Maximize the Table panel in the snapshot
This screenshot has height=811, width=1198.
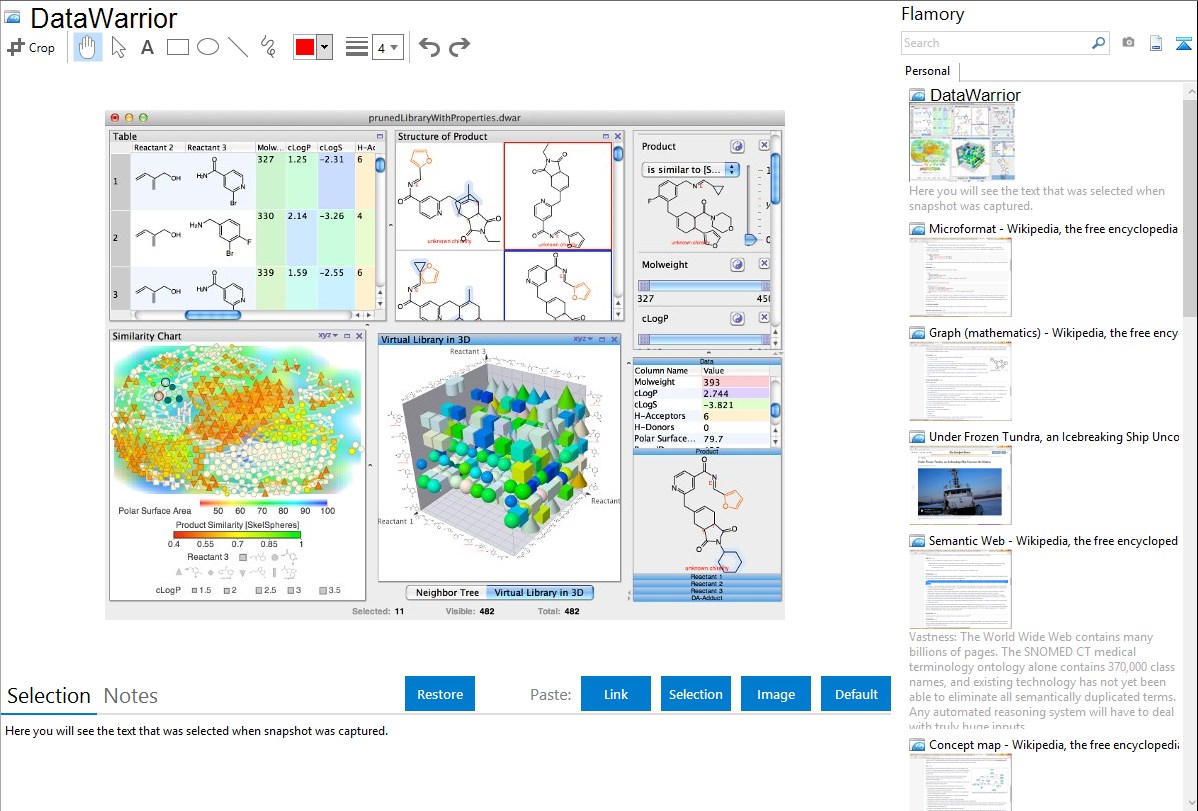pyautogui.click(x=380, y=136)
